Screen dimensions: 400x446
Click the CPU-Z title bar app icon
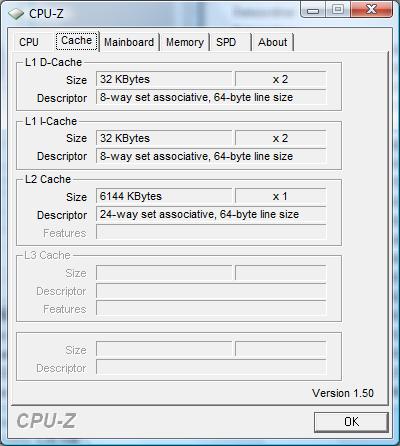click(x=16, y=14)
